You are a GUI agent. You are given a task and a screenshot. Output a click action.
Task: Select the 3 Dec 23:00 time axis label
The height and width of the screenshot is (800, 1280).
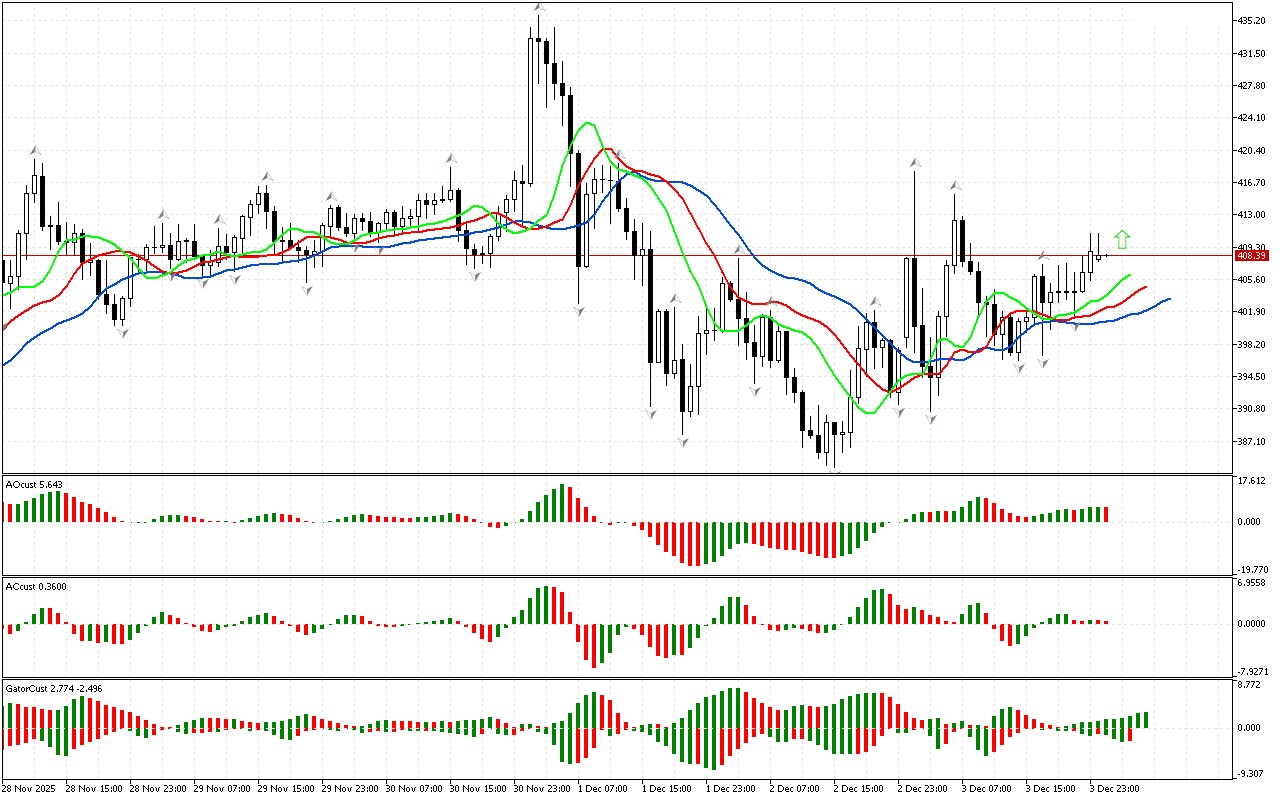[1114, 788]
